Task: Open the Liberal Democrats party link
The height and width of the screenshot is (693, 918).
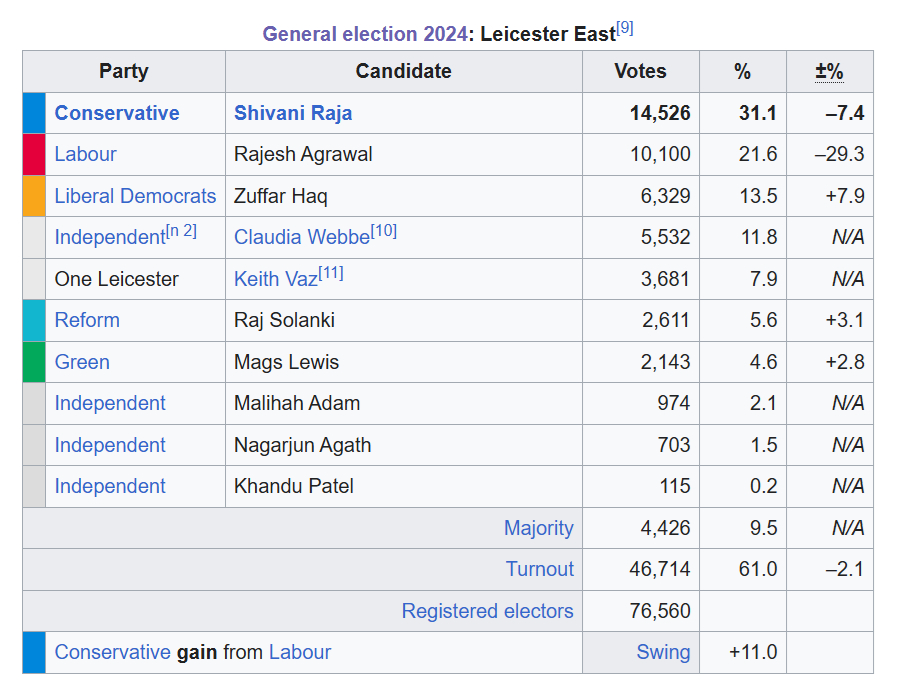Action: (x=135, y=196)
